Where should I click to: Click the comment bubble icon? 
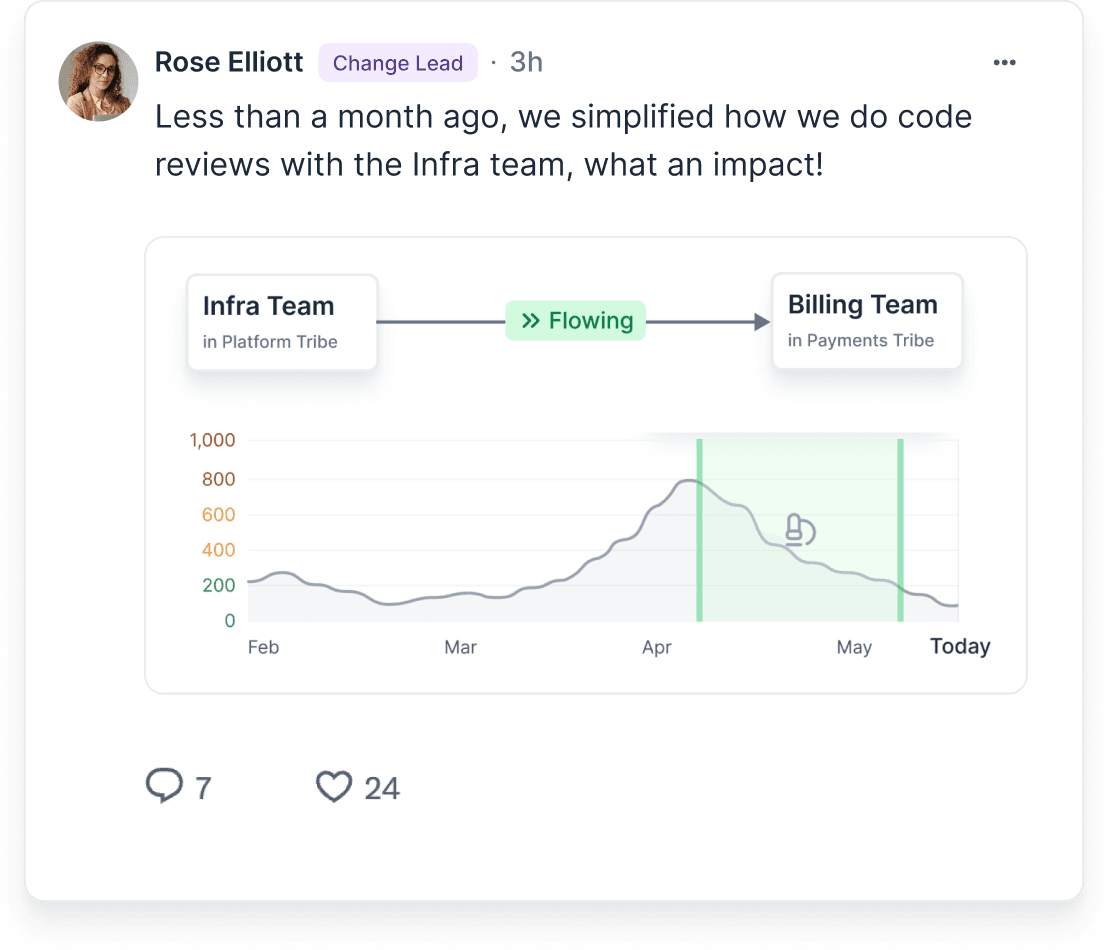click(x=164, y=785)
